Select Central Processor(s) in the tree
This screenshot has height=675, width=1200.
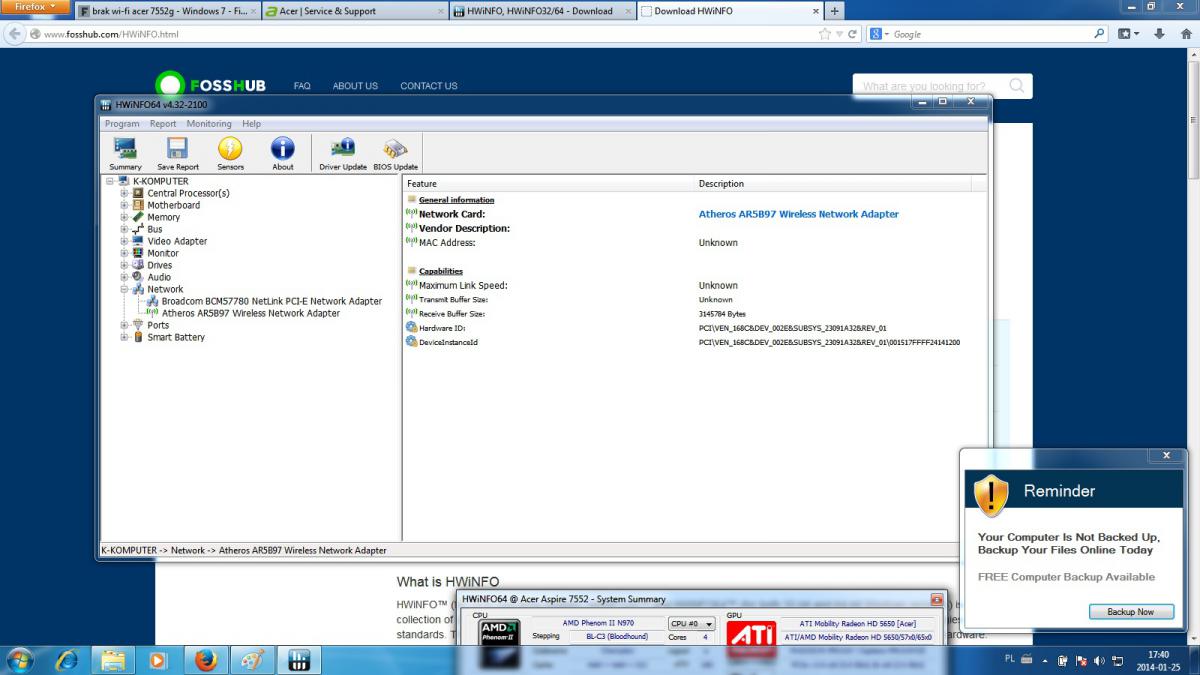[x=188, y=193]
